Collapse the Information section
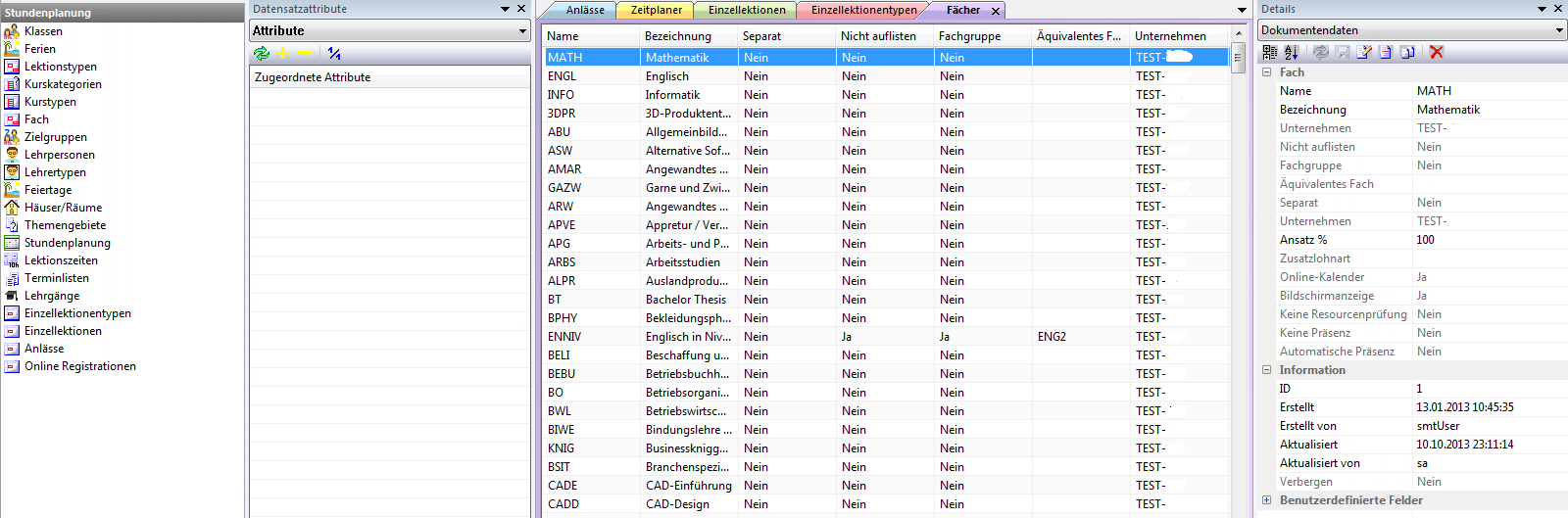Screen dimensions: 1568x518 coord(1266,370)
